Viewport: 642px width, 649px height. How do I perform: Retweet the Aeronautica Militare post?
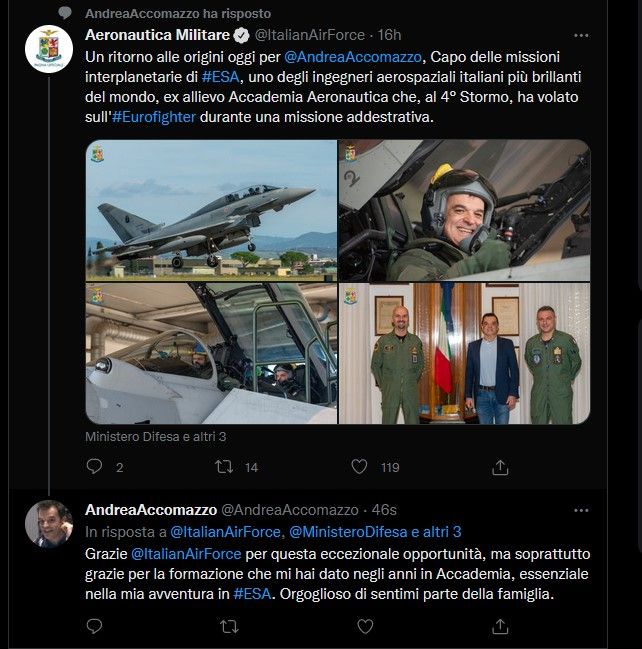click(x=227, y=466)
